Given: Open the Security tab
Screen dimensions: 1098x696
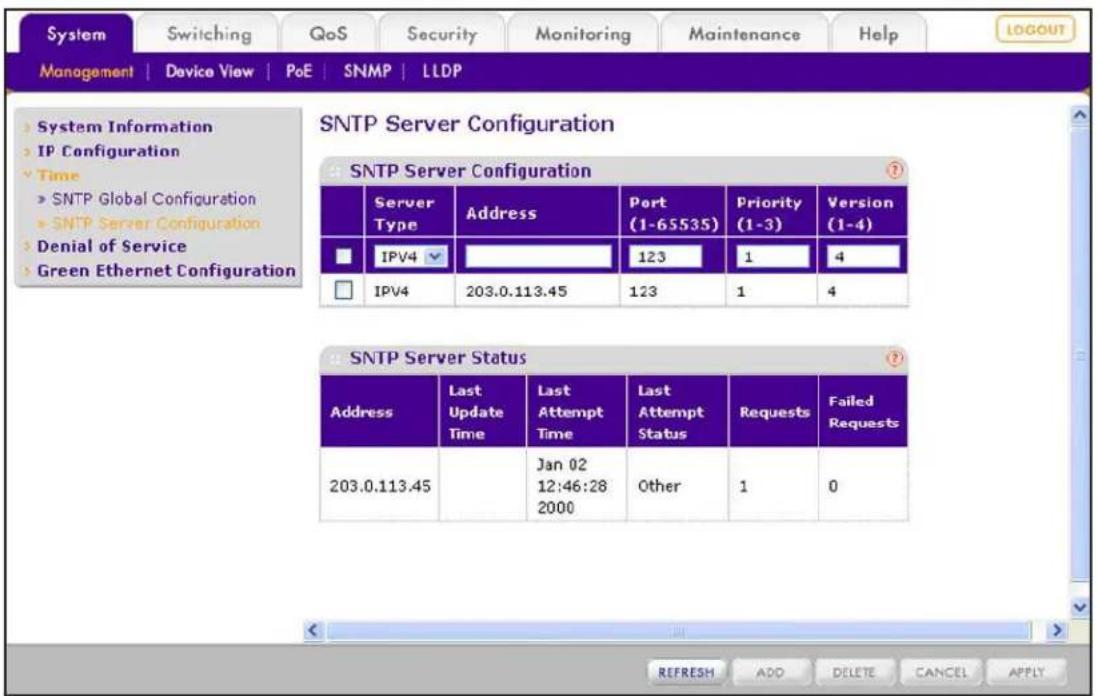Looking at the screenshot, I should coord(442,34).
